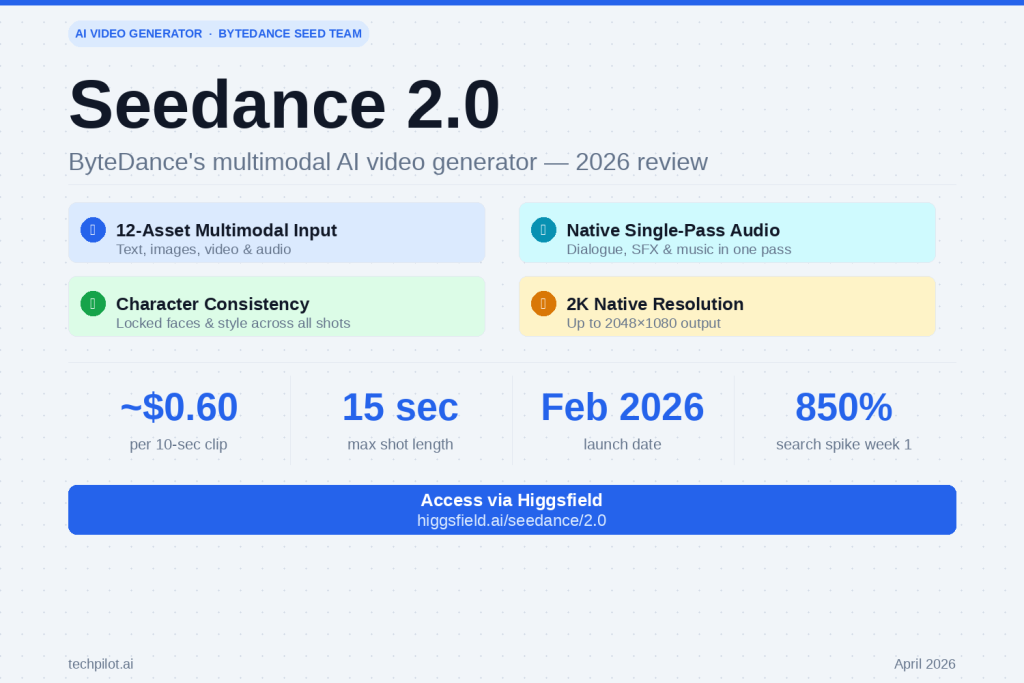1024x683 pixels.
Task: Click the teal icon beside Native Single-Pass Audio
Action: click(x=543, y=229)
